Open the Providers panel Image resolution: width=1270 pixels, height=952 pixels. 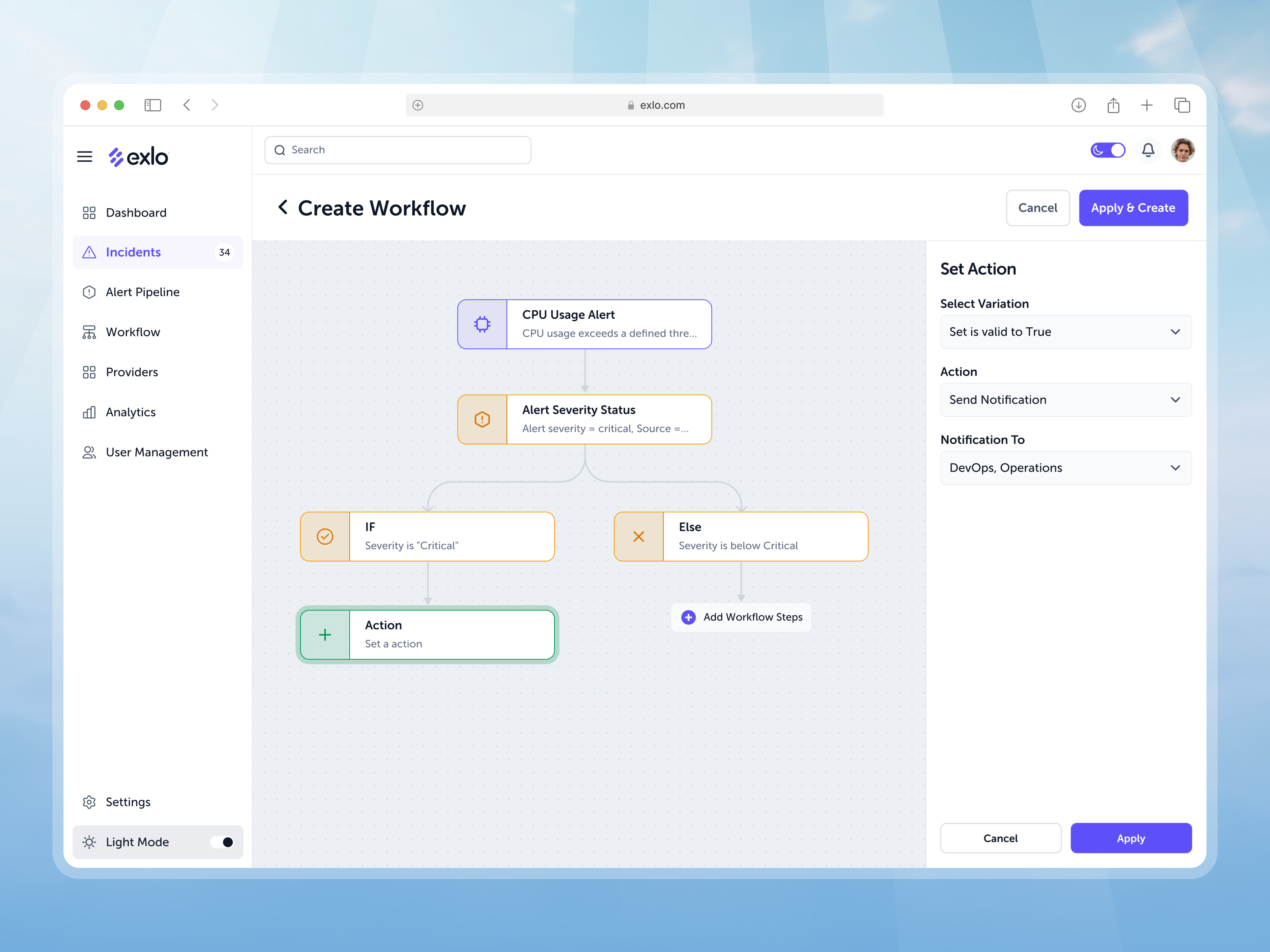132,372
